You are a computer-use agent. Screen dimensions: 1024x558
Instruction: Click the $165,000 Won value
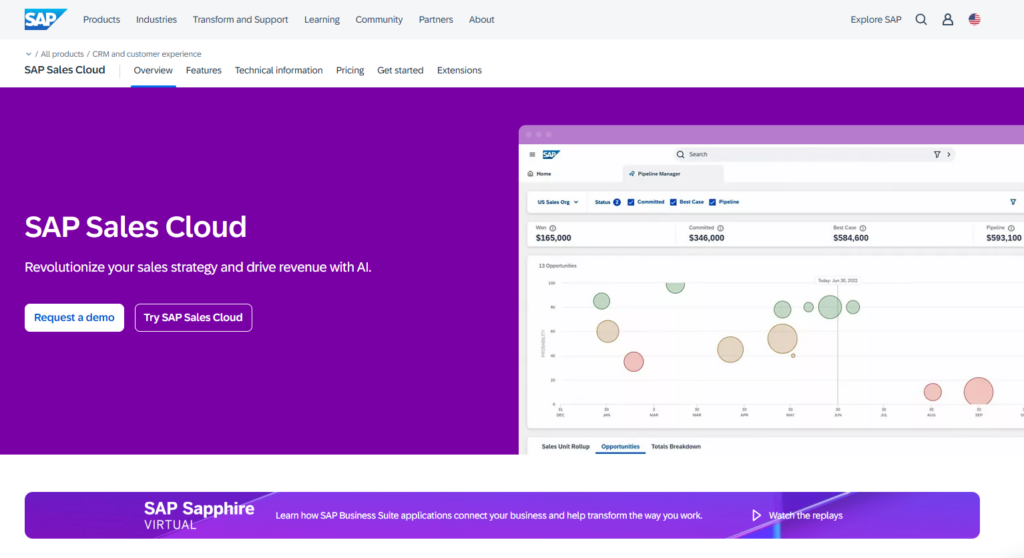click(x=553, y=238)
